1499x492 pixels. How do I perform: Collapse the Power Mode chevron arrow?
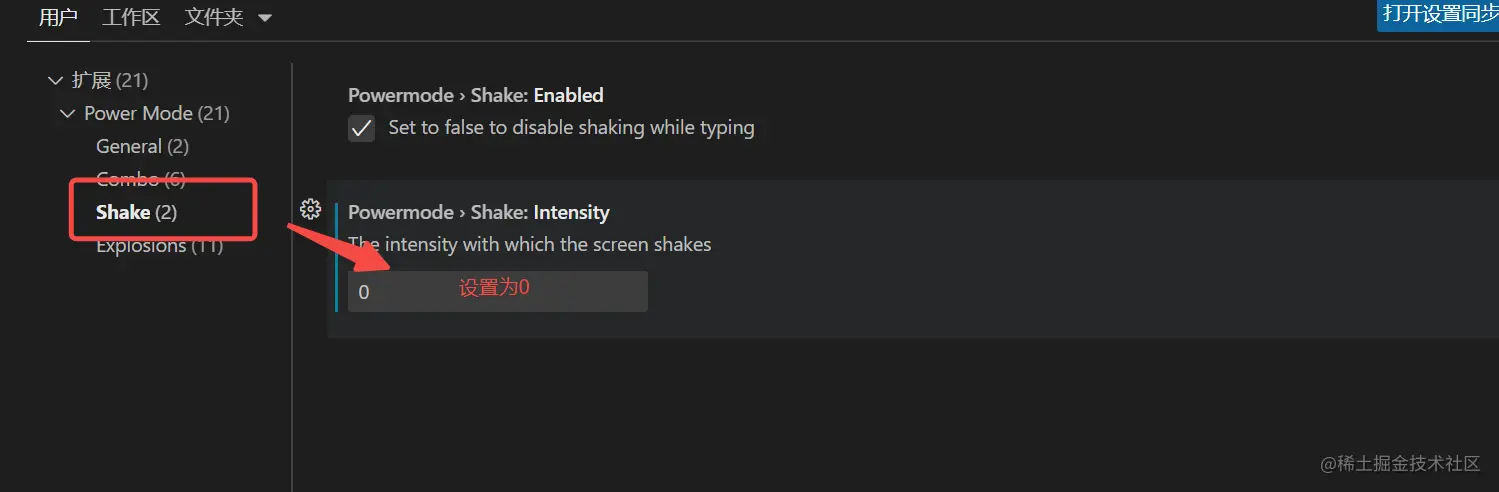[x=68, y=113]
